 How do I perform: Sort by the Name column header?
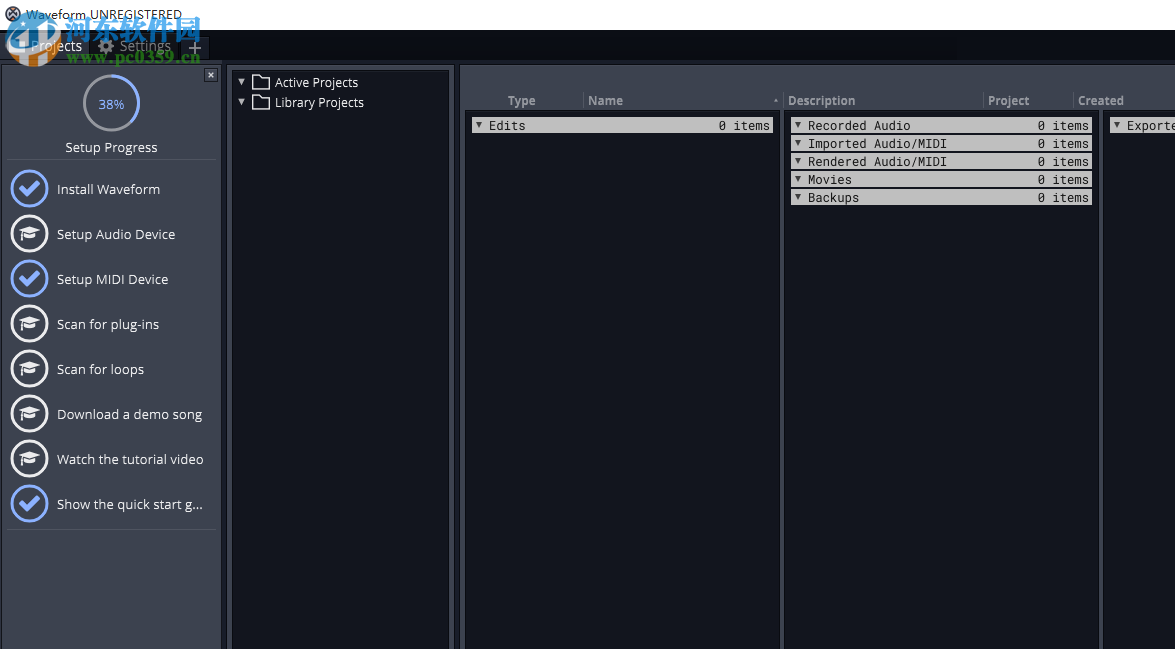pyautogui.click(x=605, y=100)
